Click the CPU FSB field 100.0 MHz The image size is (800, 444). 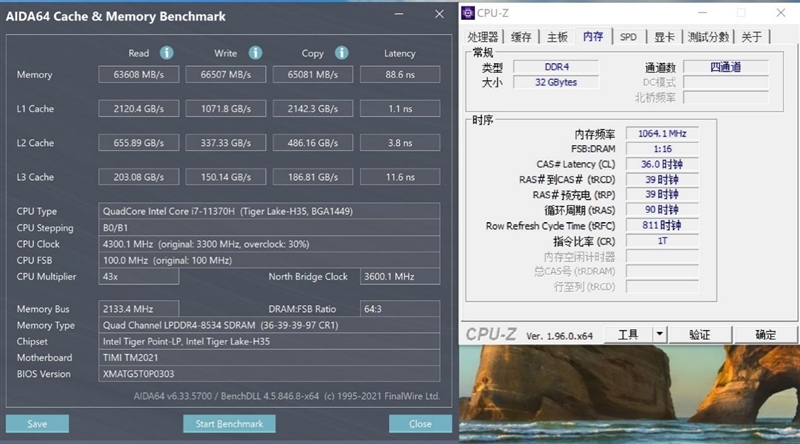pos(269,260)
